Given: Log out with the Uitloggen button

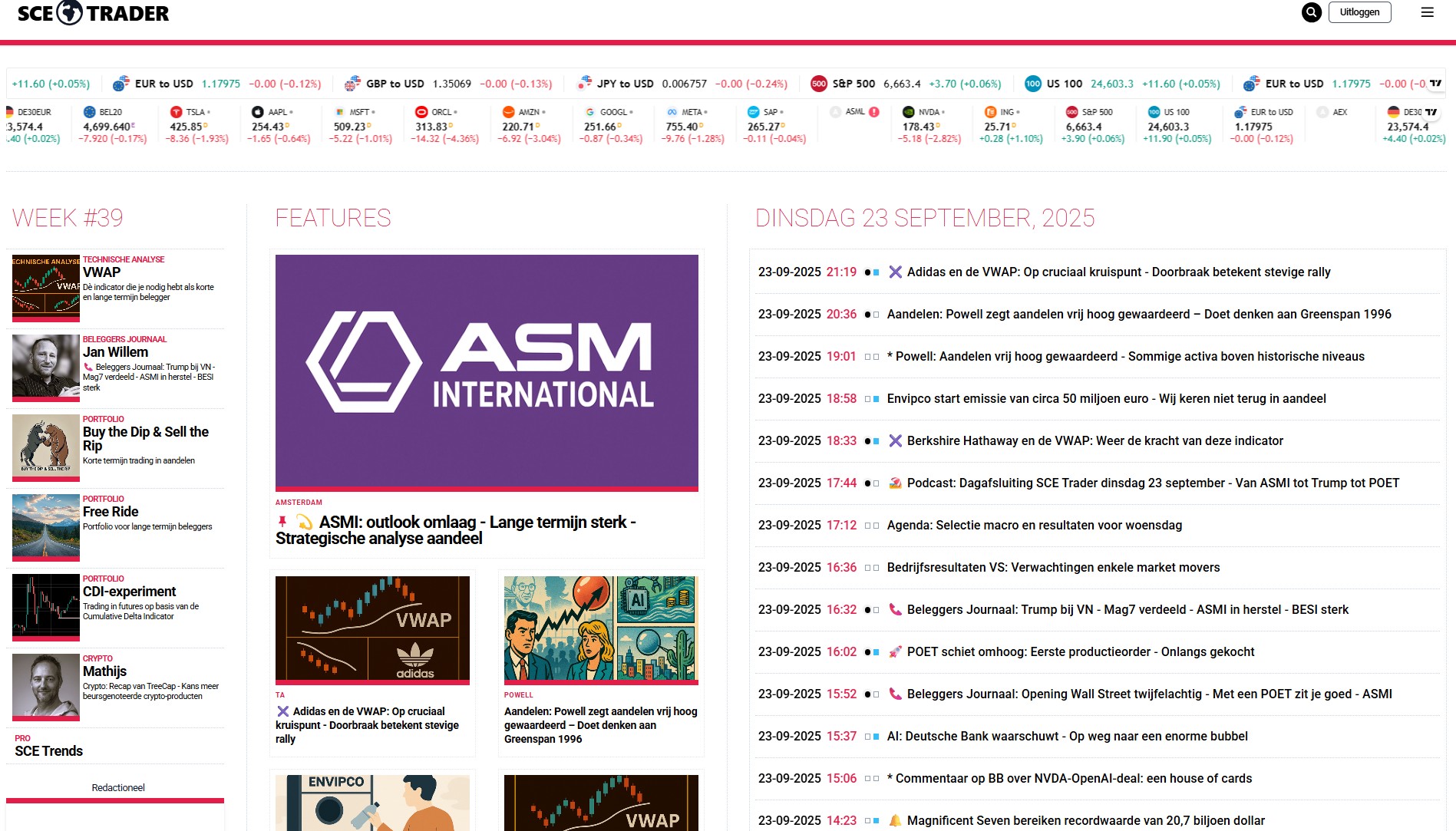Looking at the screenshot, I should click(1359, 12).
